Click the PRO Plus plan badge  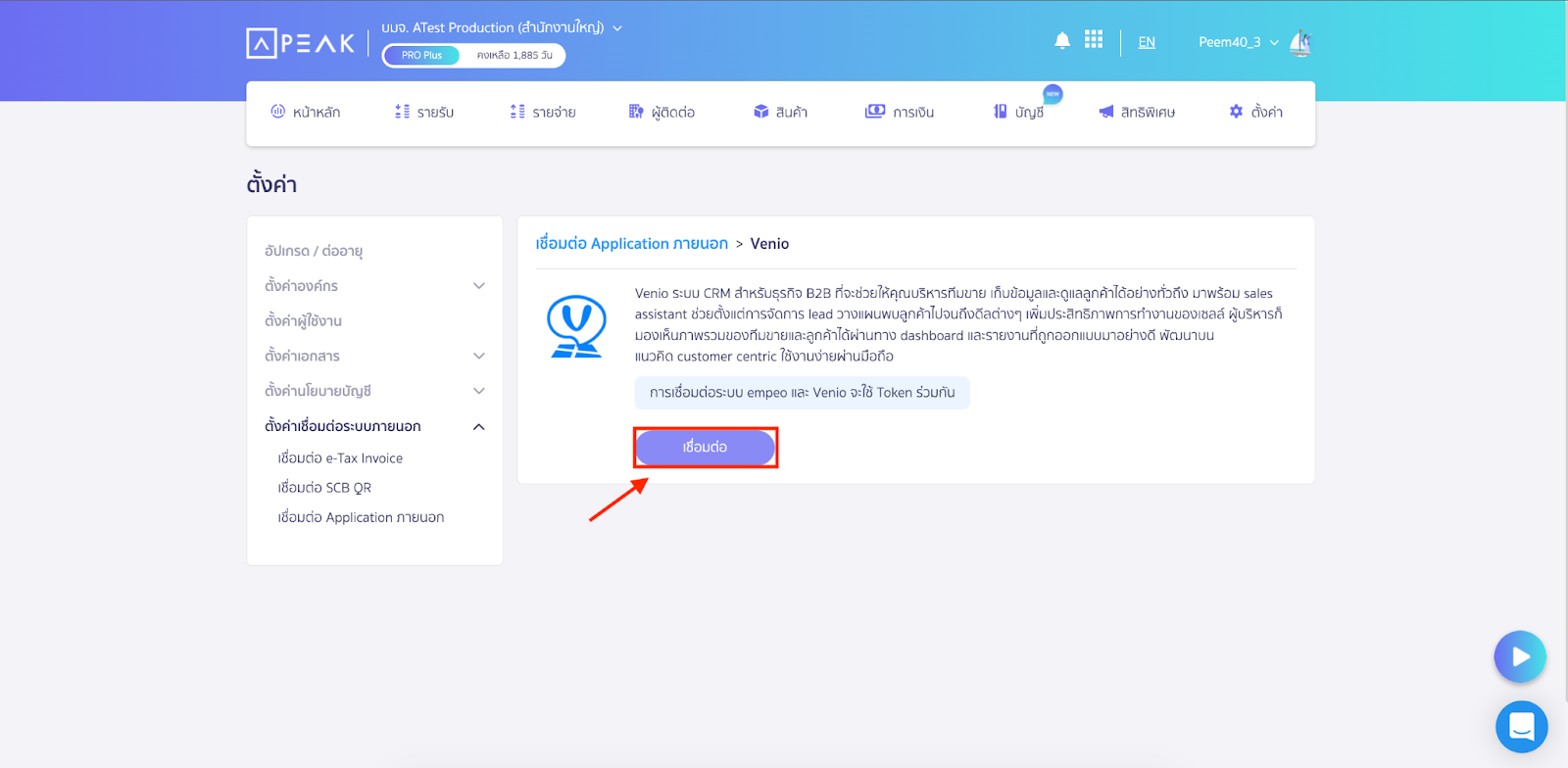(x=421, y=55)
